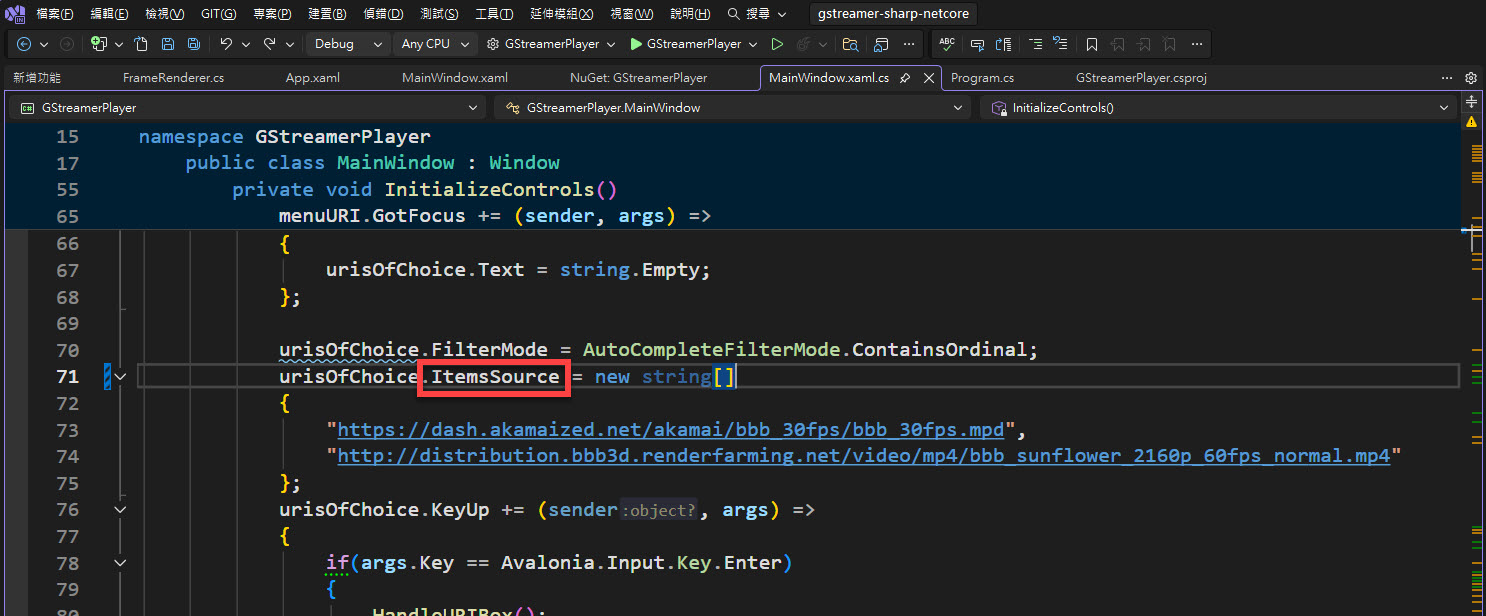Collapse the code block at line 71
This screenshot has height=616, width=1486.
tap(120, 377)
